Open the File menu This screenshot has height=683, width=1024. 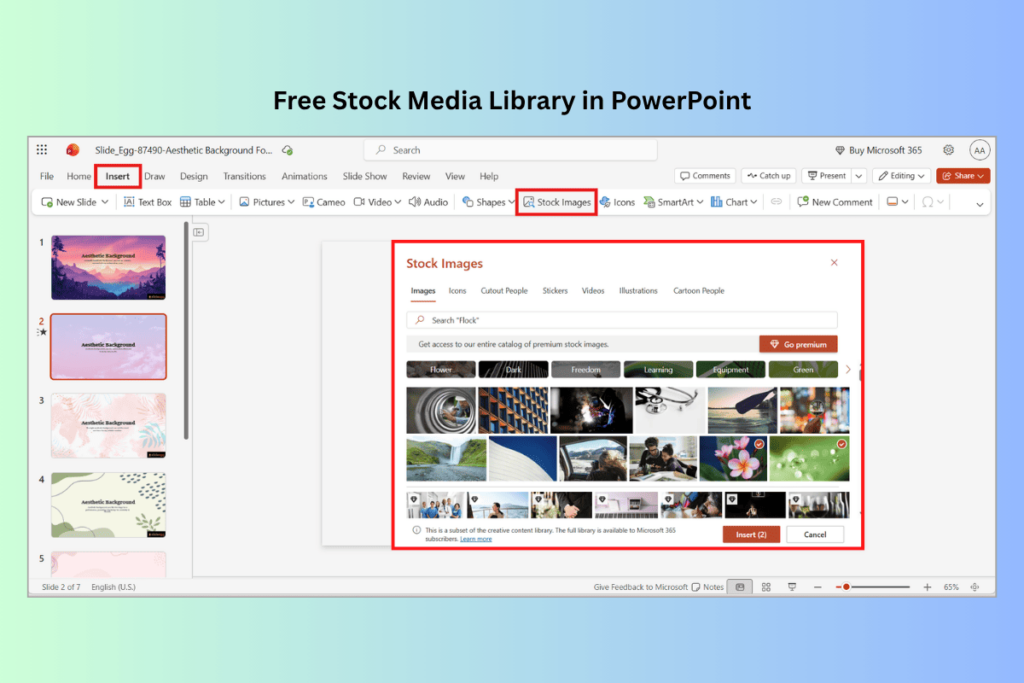pyautogui.click(x=47, y=176)
